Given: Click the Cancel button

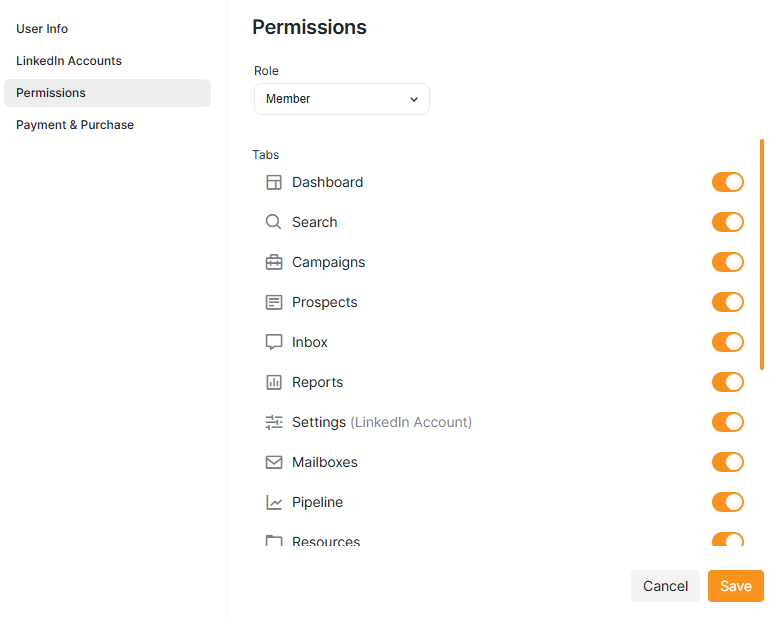Looking at the screenshot, I should click(665, 586).
